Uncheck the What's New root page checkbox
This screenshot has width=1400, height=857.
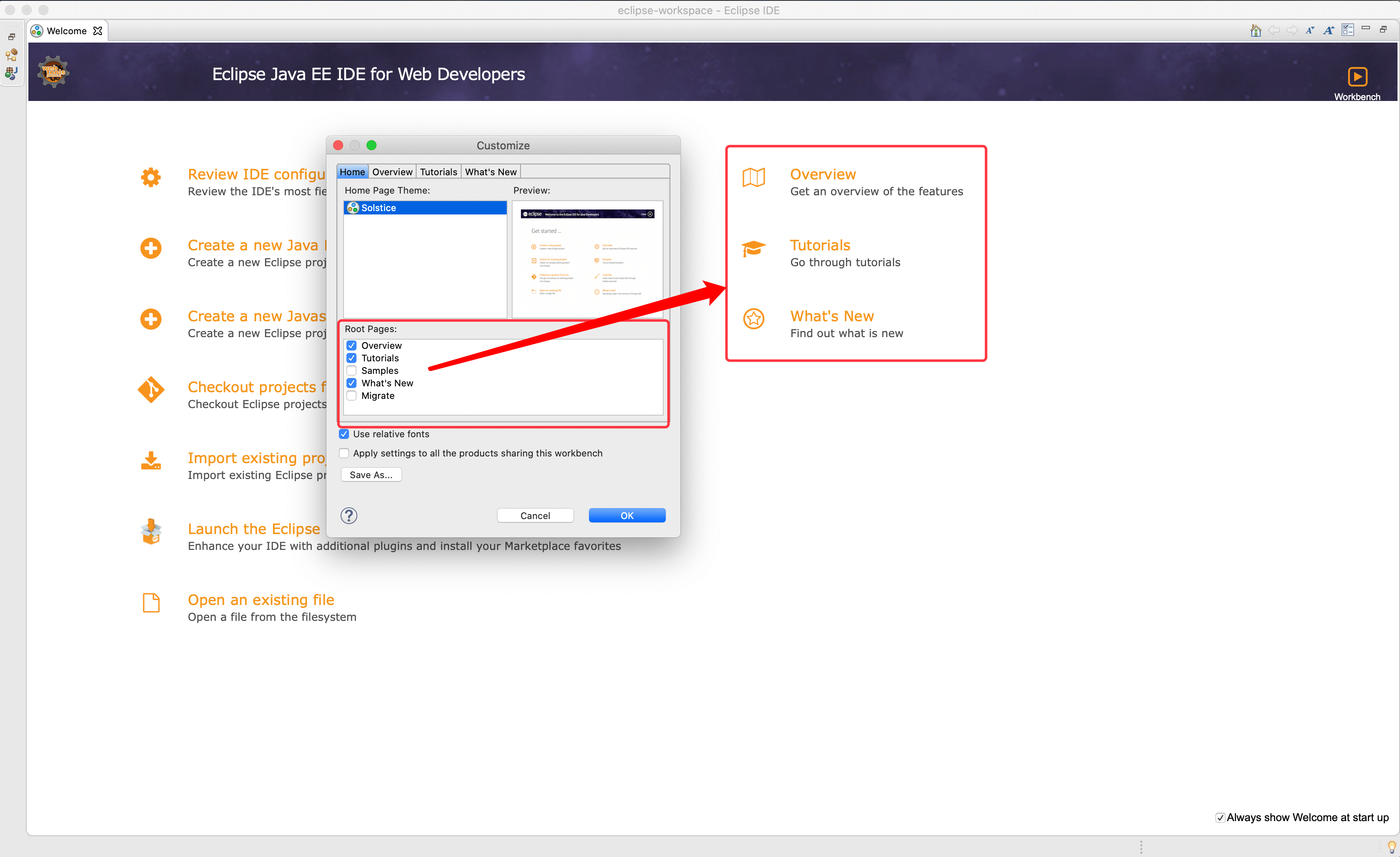point(352,383)
